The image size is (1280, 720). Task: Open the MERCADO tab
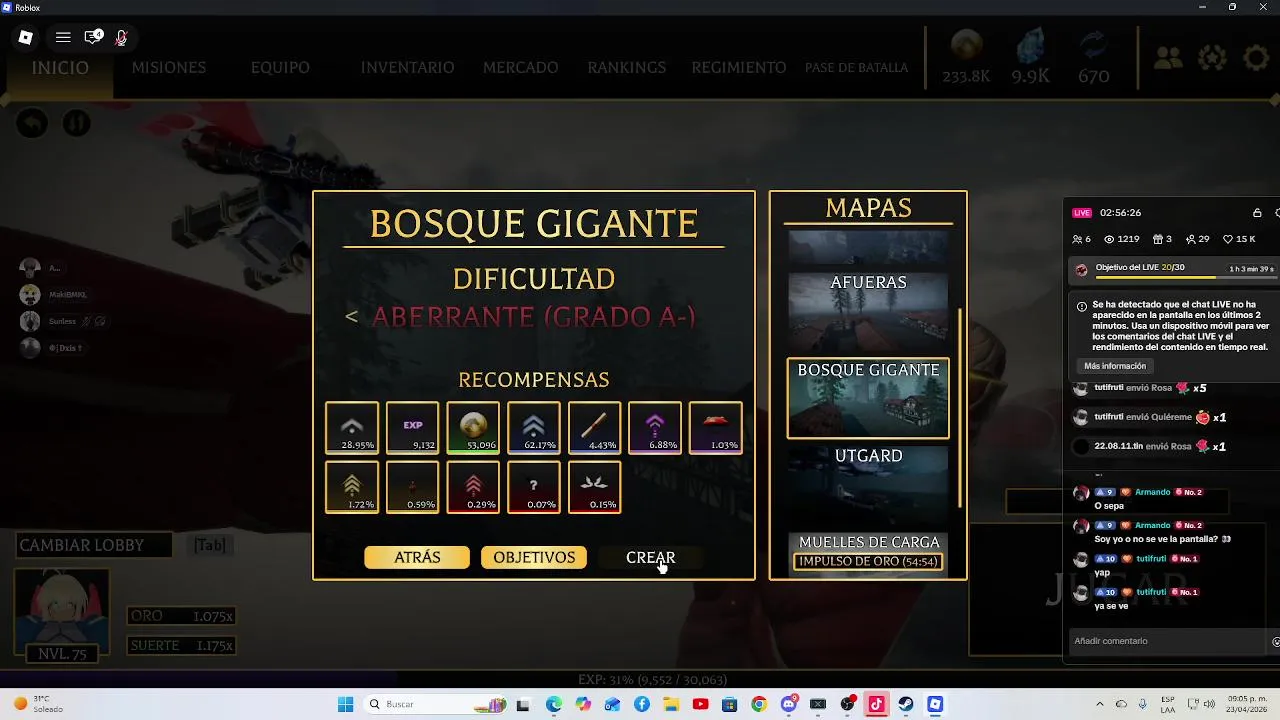520,68
